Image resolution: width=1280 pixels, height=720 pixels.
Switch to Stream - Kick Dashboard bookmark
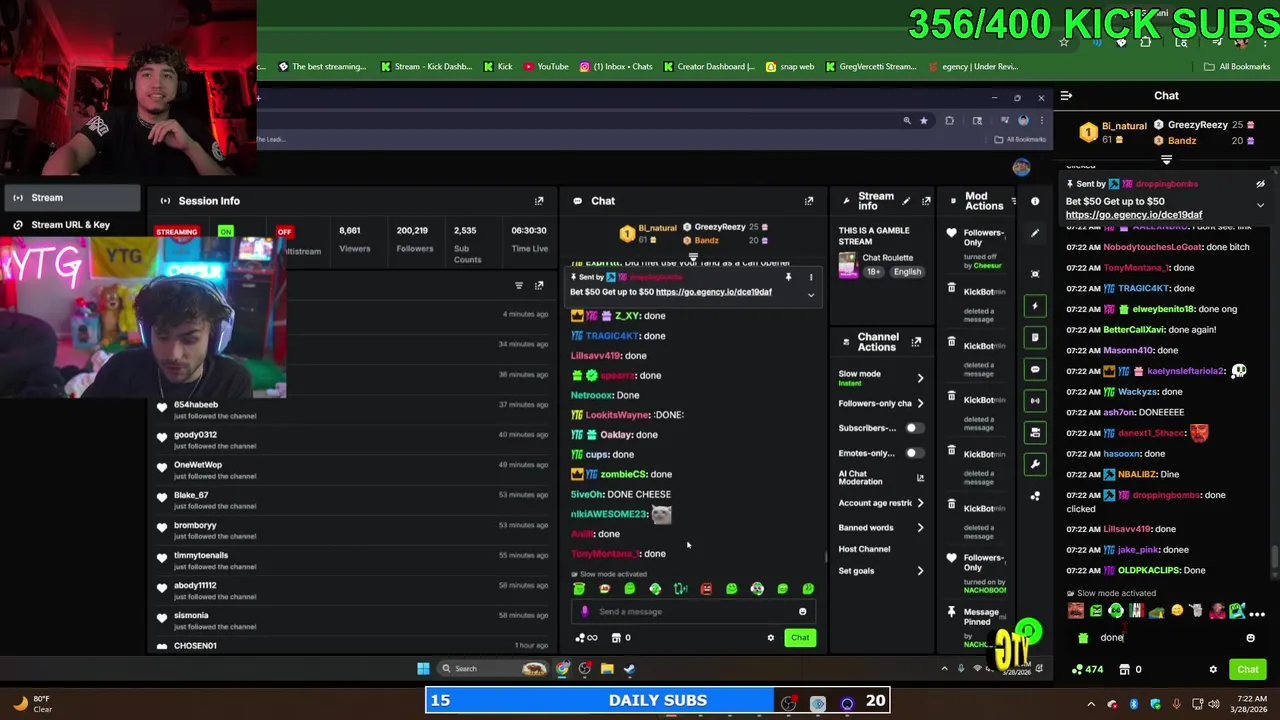pyautogui.click(x=427, y=67)
